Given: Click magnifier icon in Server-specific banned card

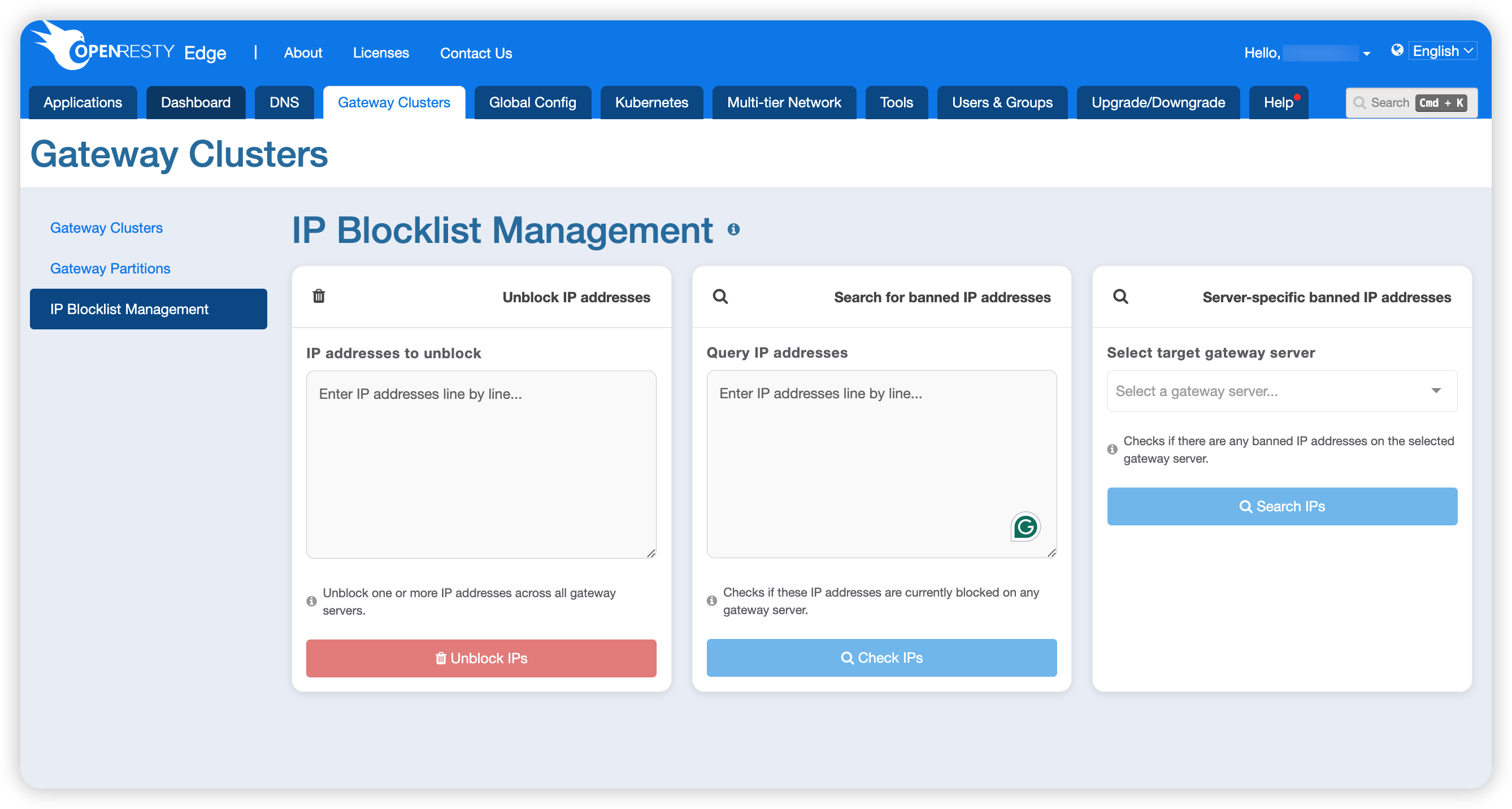Looking at the screenshot, I should tap(1120, 297).
